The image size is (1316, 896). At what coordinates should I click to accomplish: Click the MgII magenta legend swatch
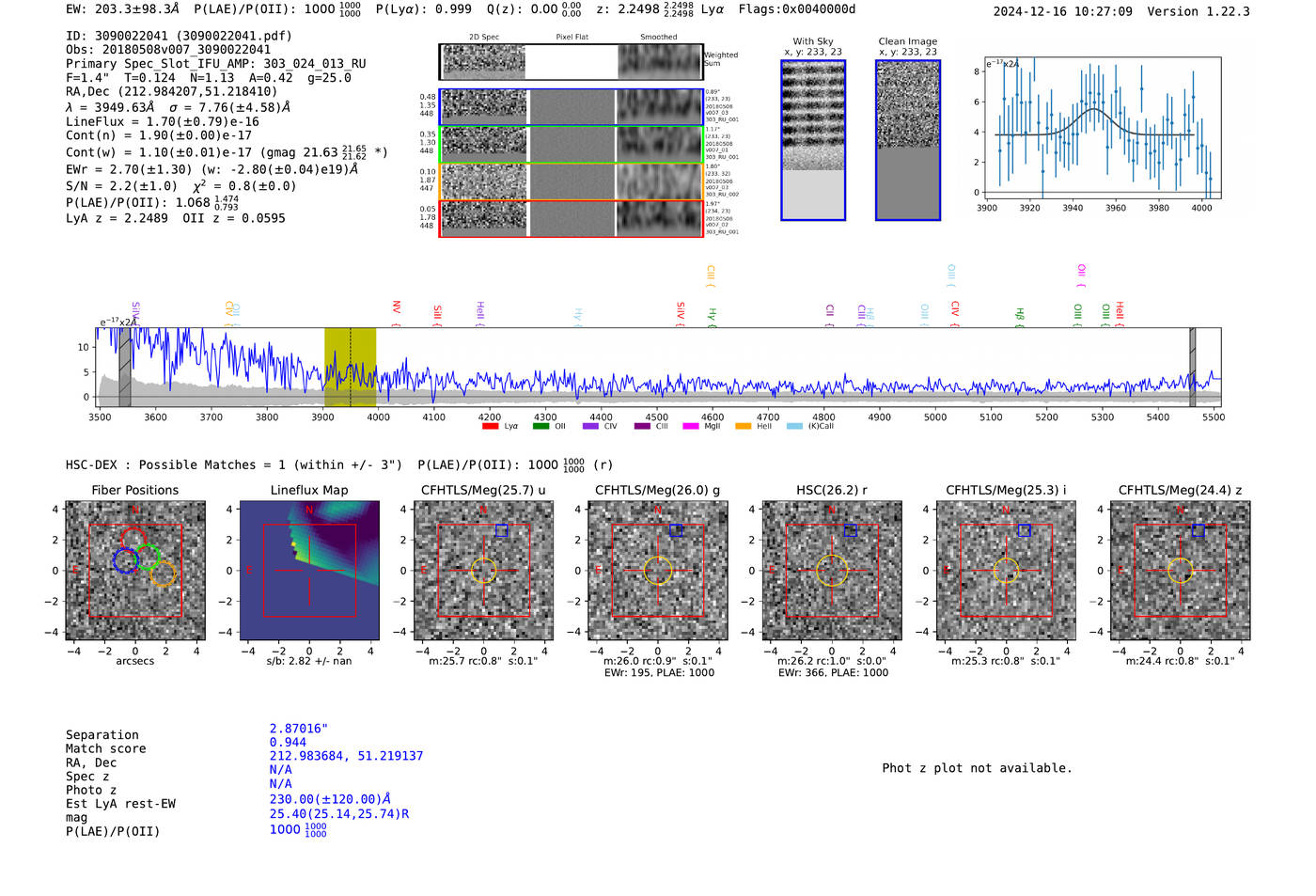pyautogui.click(x=691, y=426)
